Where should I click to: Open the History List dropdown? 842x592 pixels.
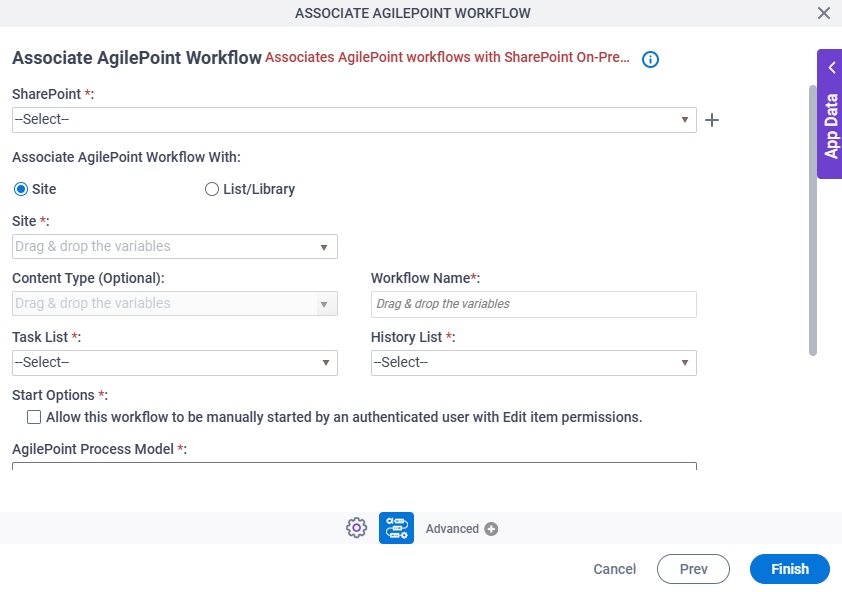(x=534, y=363)
